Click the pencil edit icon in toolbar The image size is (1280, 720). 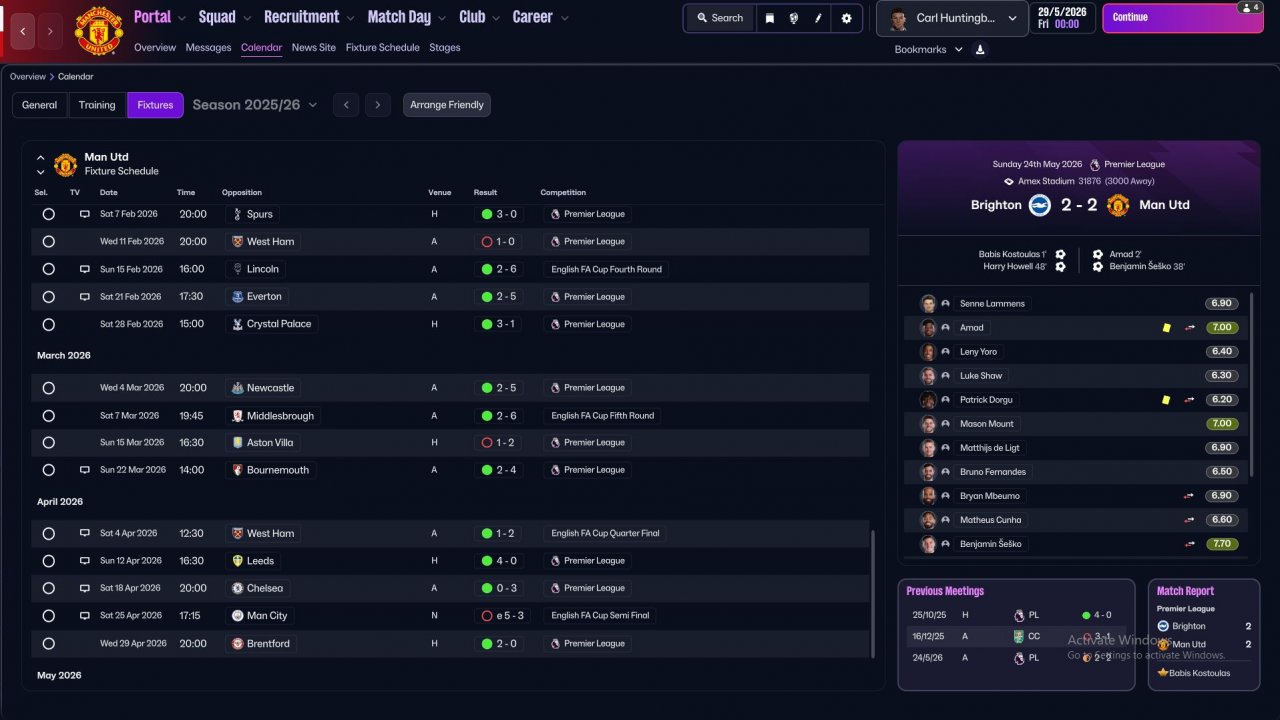[819, 18]
